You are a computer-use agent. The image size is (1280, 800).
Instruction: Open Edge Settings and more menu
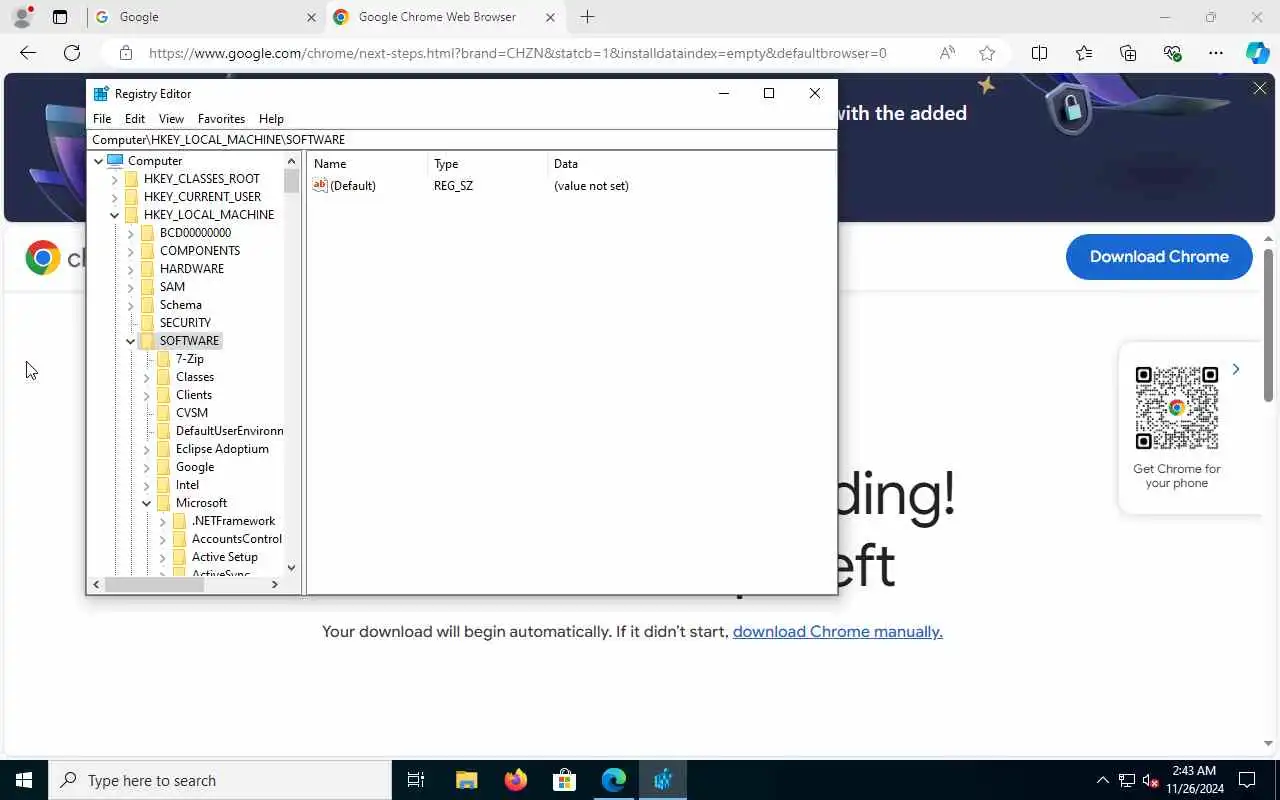point(1216,53)
